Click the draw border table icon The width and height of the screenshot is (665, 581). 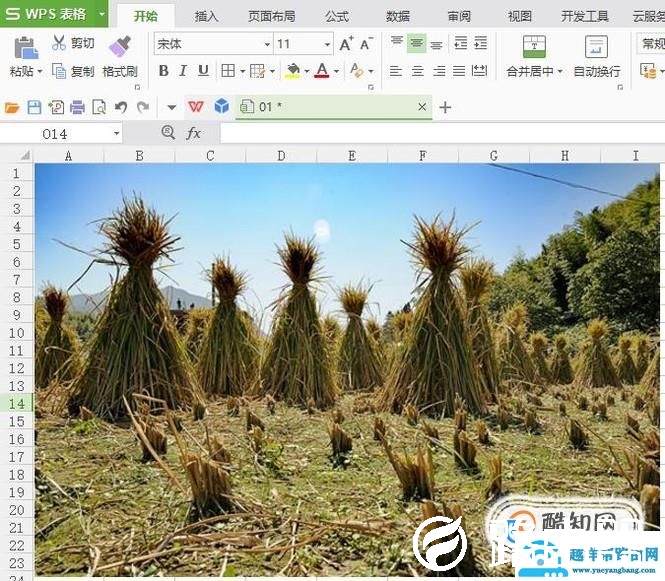point(257,71)
